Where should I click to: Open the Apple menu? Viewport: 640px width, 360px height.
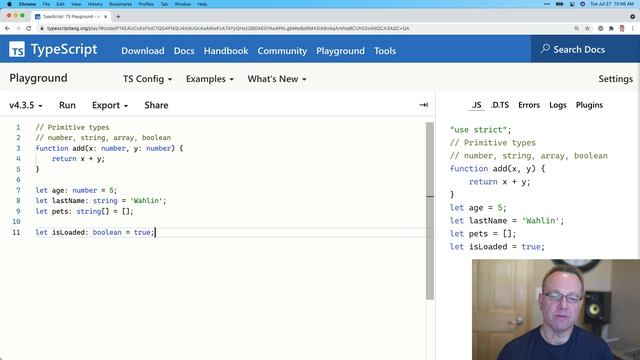(x=9, y=4)
